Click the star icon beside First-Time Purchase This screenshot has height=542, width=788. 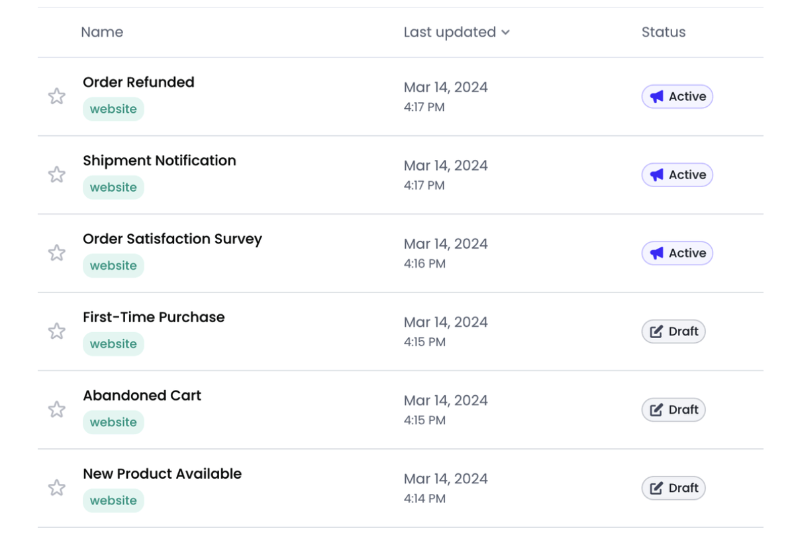57,331
